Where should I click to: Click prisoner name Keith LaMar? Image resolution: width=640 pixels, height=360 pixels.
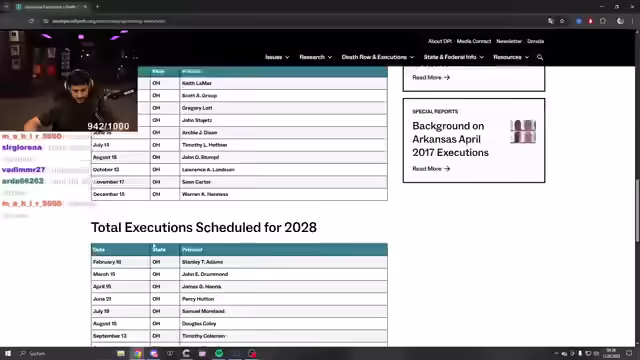point(197,83)
